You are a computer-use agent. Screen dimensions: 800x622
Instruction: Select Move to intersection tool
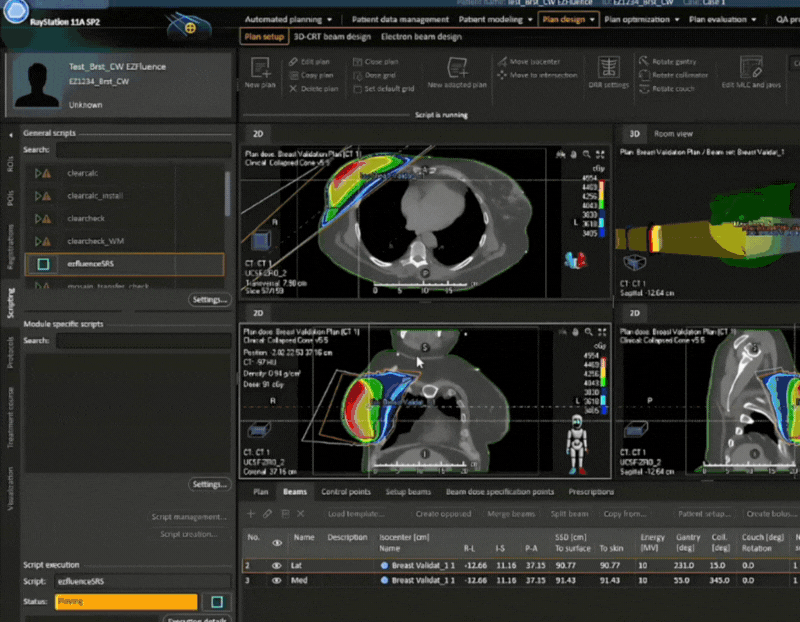(537, 75)
